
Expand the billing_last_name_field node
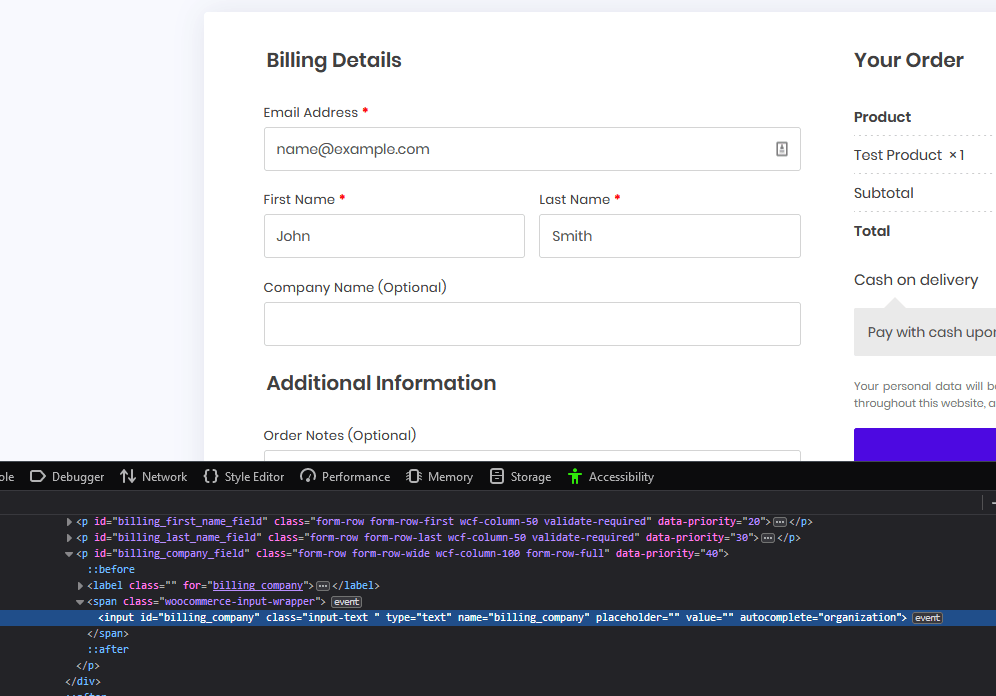click(x=69, y=538)
